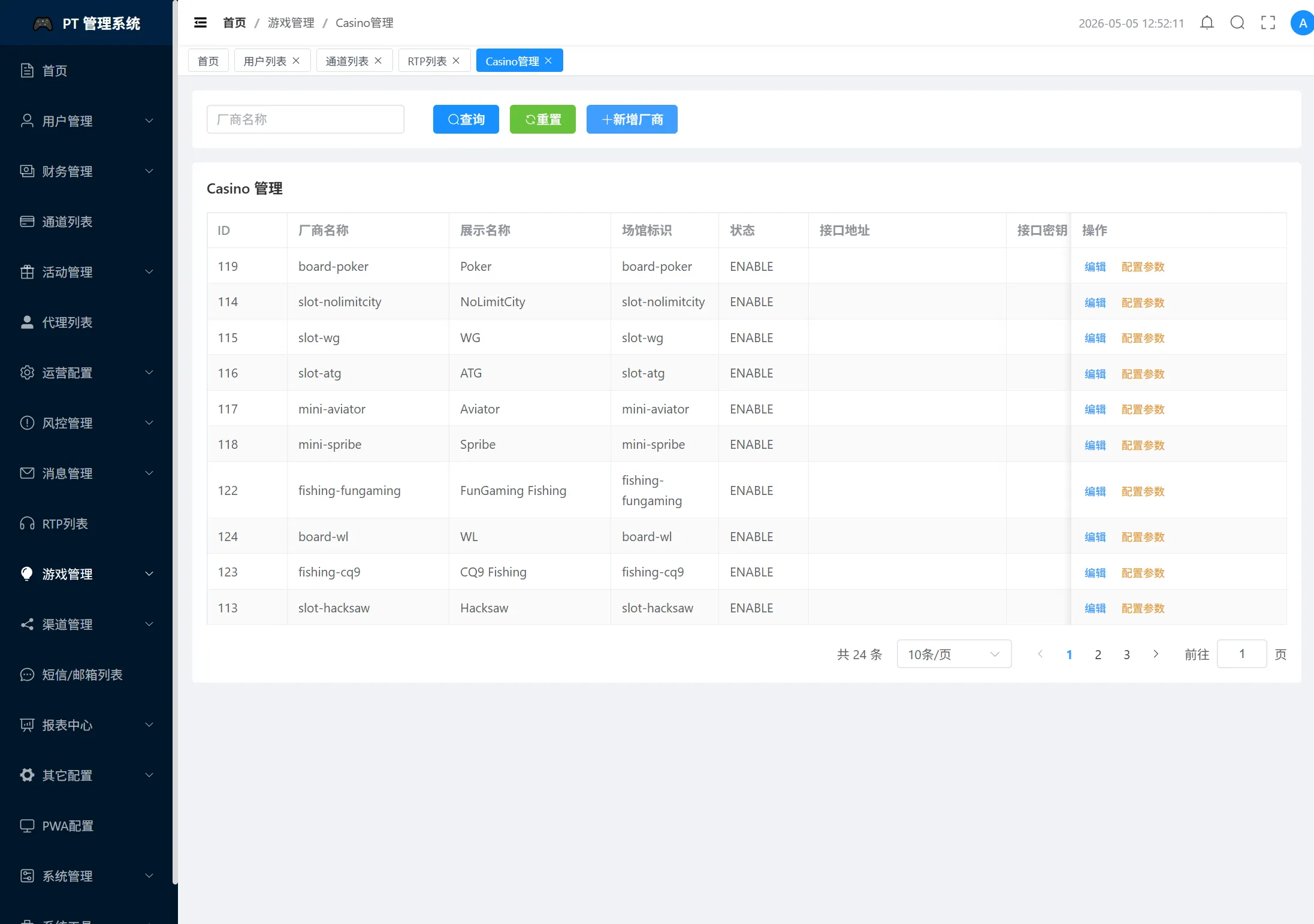
Task: Click the next page arrow
Action: 1156,654
